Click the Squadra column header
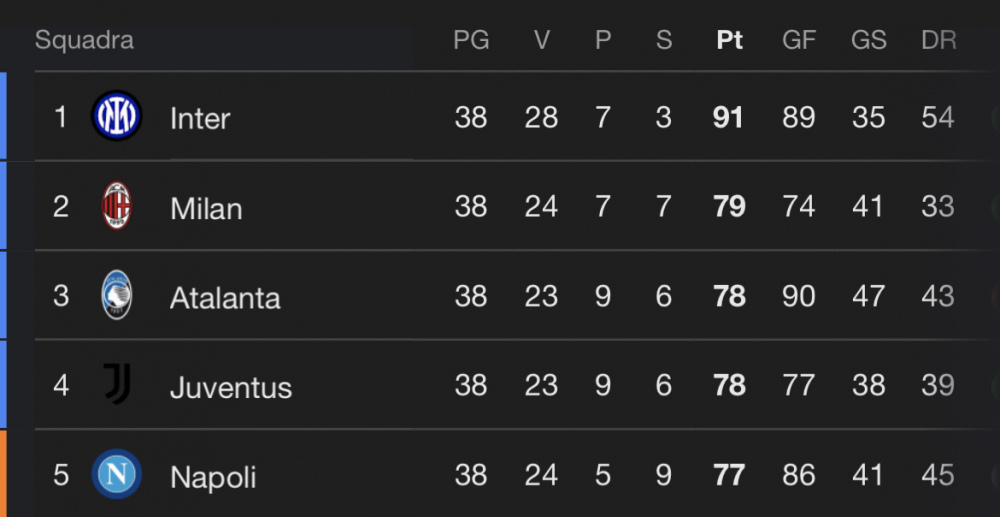 click(x=84, y=40)
